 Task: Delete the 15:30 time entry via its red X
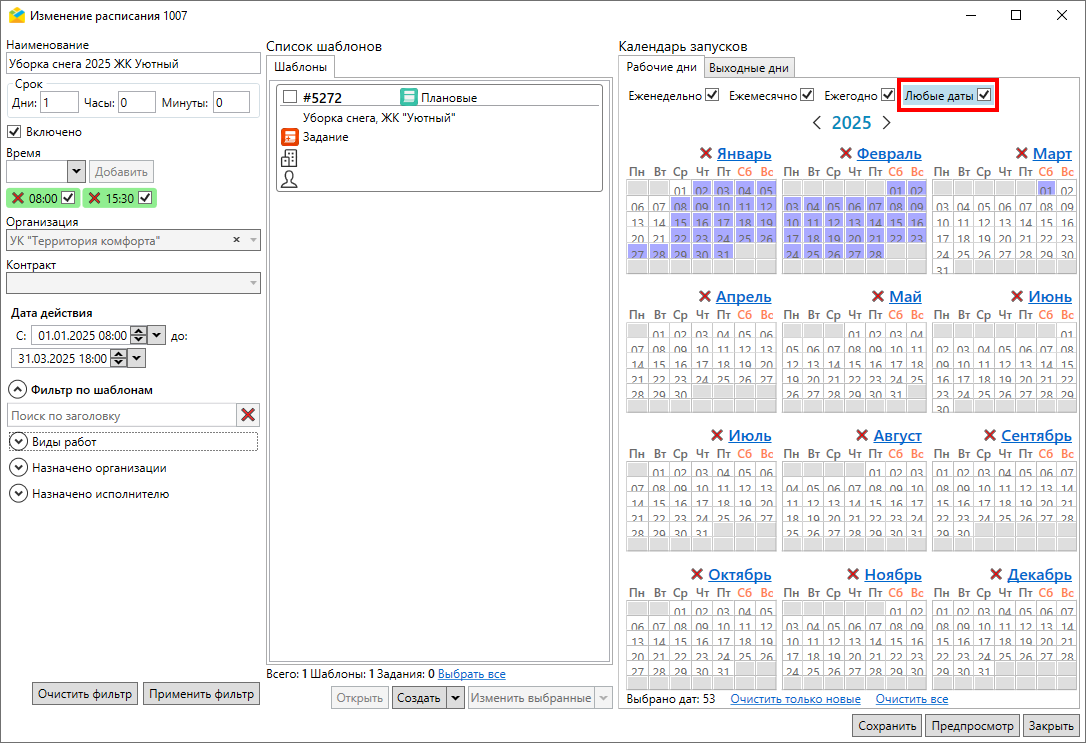(x=94, y=198)
